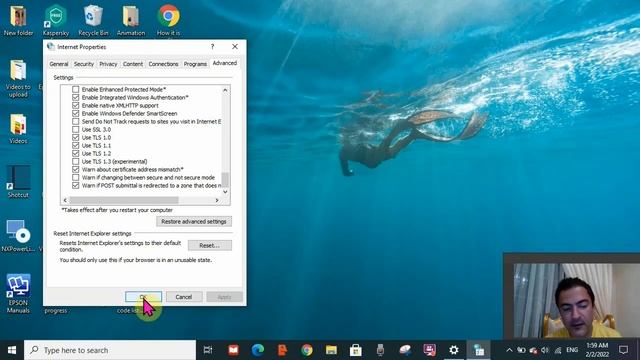Screen dimensions: 640x360
Task: Confirm with the OK button
Action: click(x=143, y=297)
